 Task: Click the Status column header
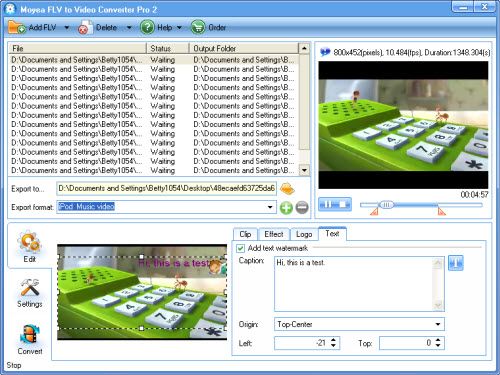point(168,48)
